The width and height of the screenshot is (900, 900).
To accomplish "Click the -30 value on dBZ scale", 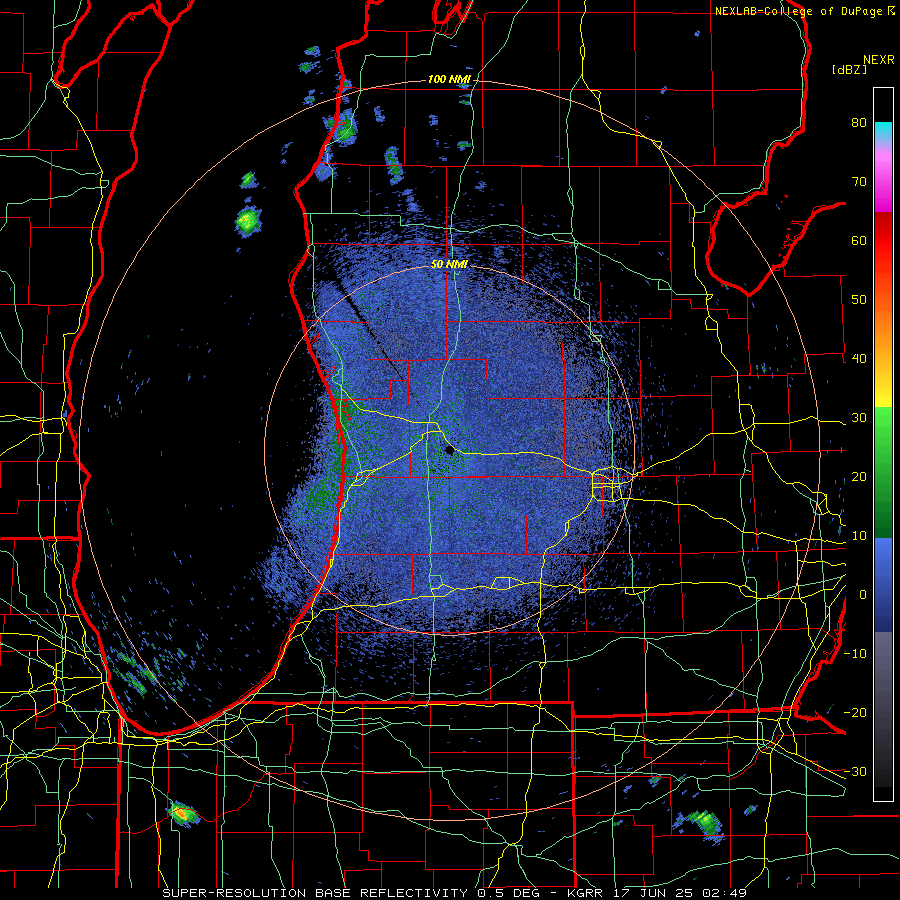I will pos(855,771).
